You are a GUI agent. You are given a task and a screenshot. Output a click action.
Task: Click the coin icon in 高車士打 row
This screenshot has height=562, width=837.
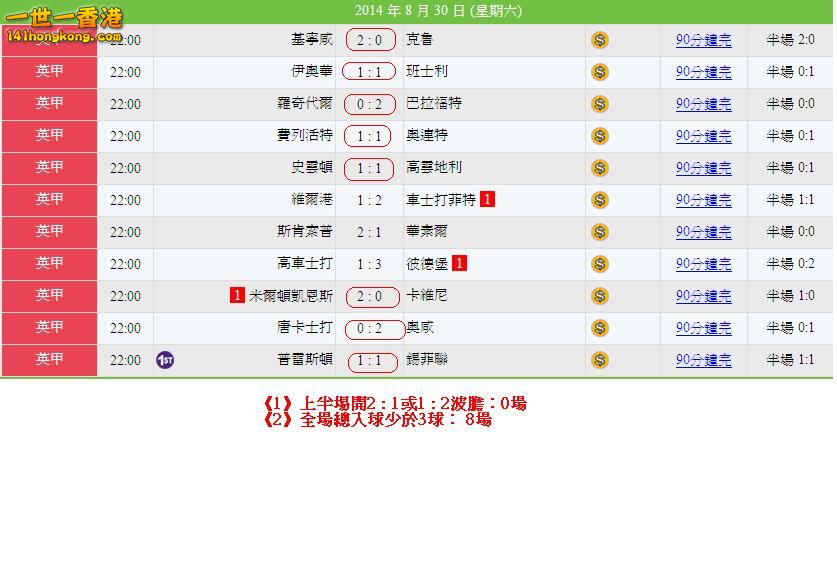599,264
